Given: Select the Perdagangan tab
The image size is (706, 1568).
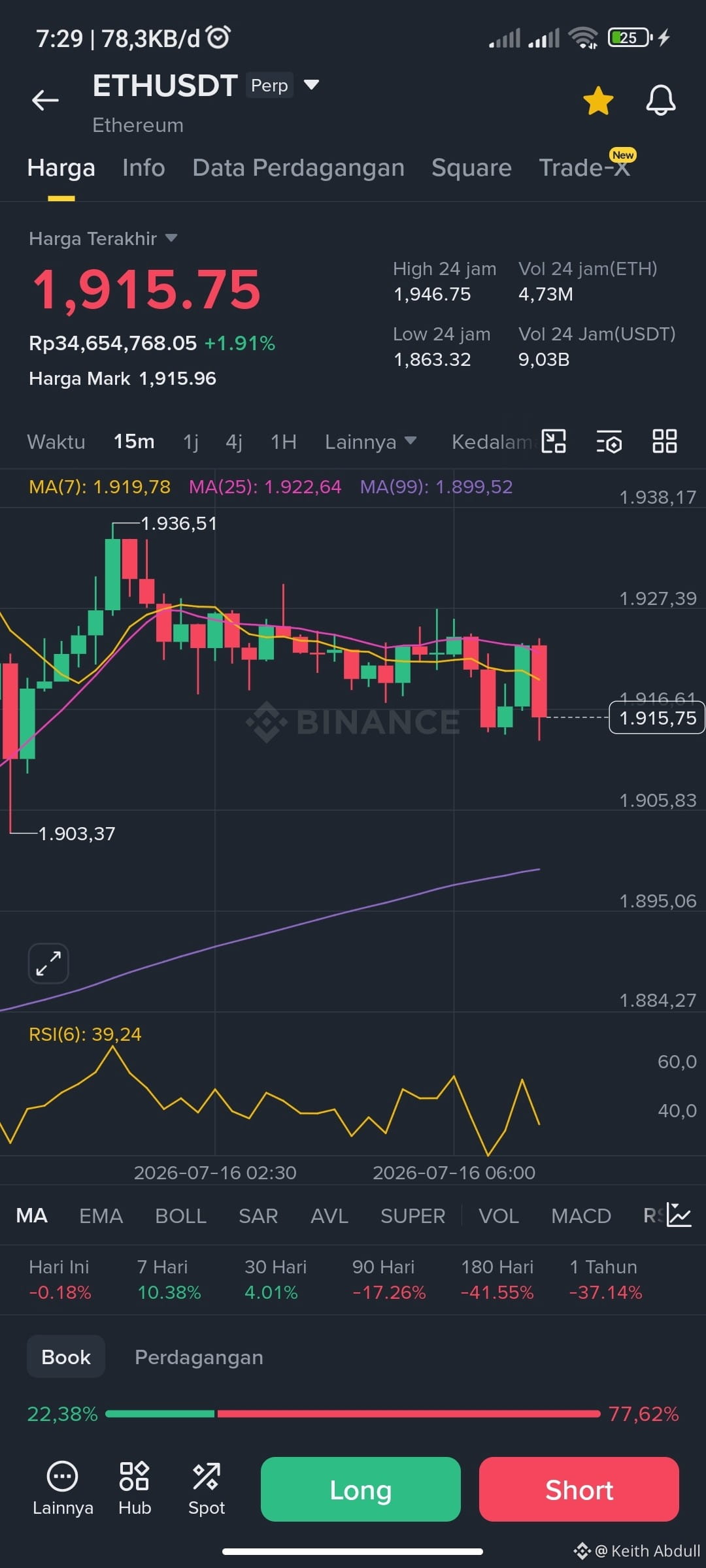Looking at the screenshot, I should coord(199,1357).
